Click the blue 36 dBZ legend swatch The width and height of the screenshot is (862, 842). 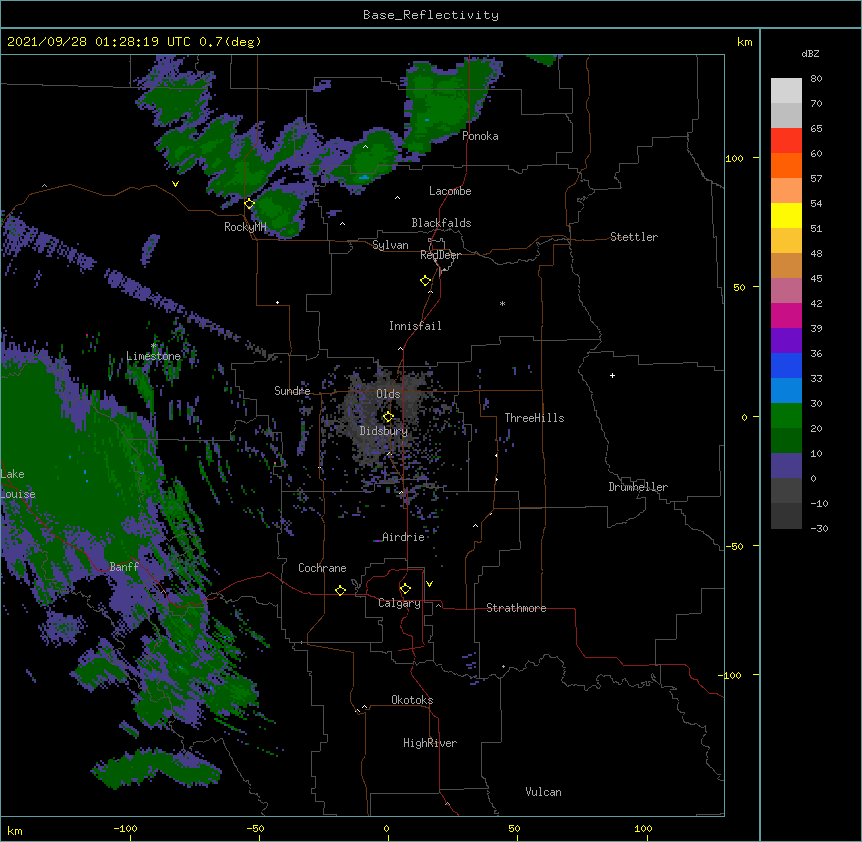pyautogui.click(x=786, y=365)
